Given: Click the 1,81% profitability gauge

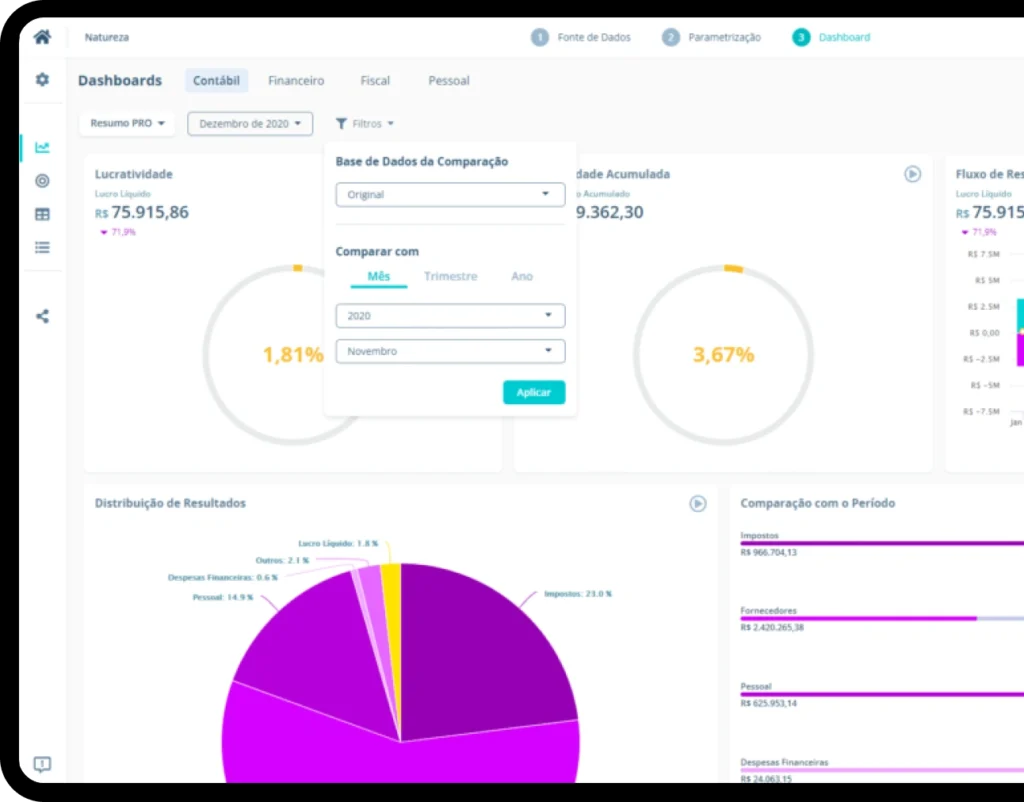Looking at the screenshot, I should [x=293, y=355].
